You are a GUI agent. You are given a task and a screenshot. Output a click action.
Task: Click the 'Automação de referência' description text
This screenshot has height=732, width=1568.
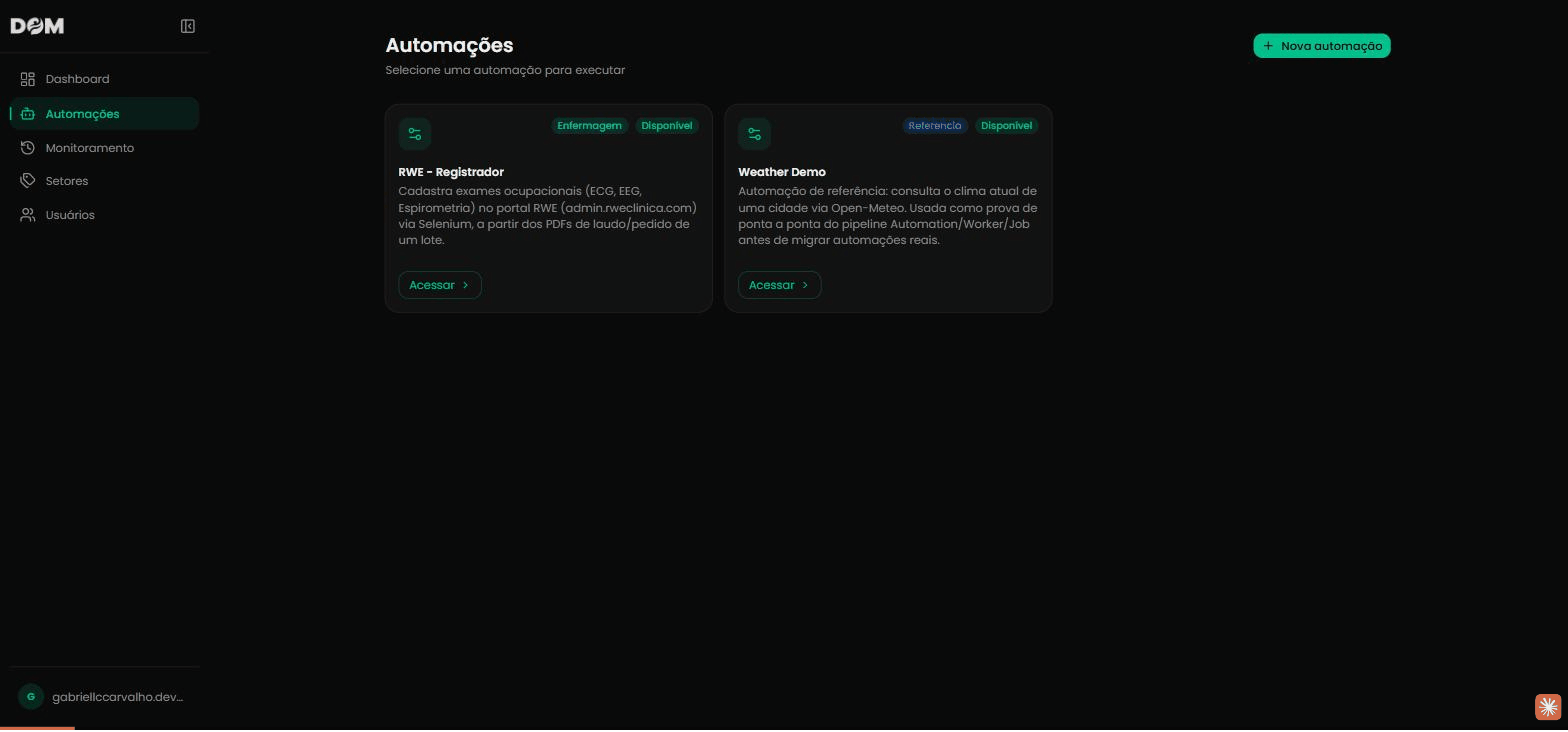[888, 216]
